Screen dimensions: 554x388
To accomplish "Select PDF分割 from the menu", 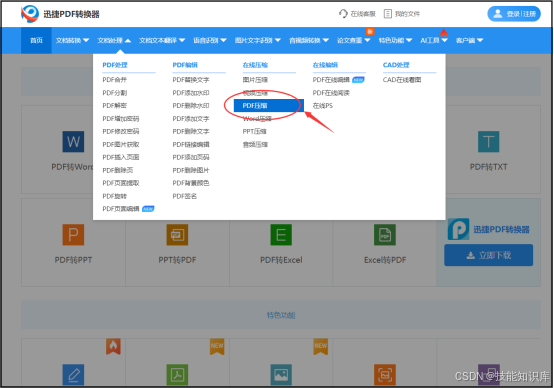I will point(114,93).
